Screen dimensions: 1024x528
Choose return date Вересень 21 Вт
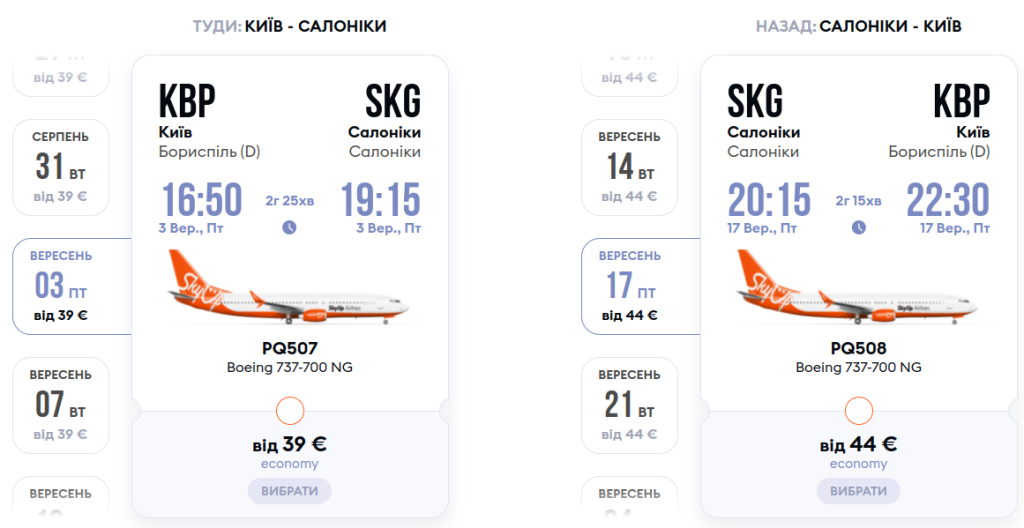click(629, 405)
